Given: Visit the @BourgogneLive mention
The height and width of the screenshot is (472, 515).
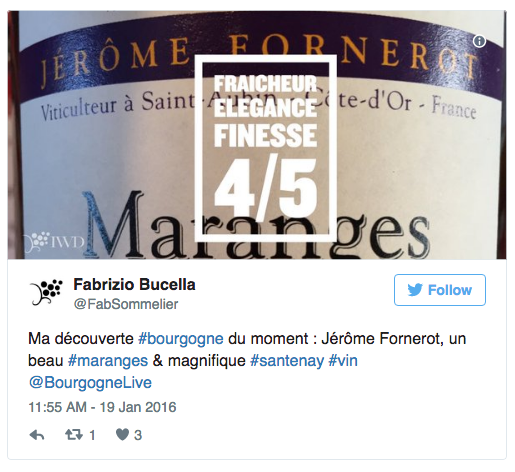Looking at the screenshot, I should 90,383.
